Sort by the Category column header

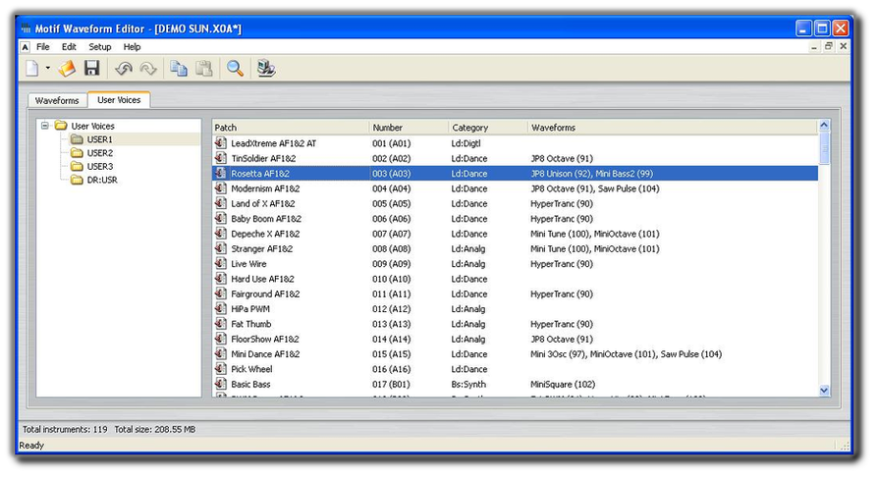[x=488, y=127]
